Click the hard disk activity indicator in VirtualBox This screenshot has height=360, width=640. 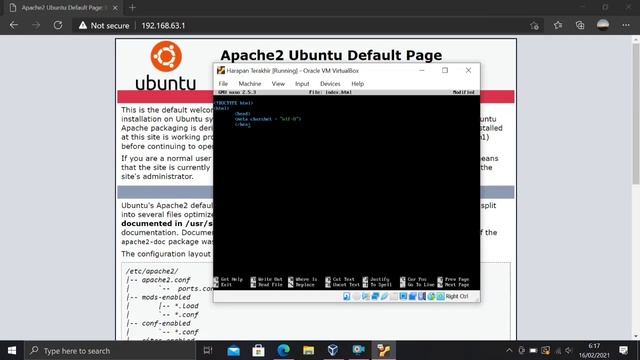coord(347,296)
